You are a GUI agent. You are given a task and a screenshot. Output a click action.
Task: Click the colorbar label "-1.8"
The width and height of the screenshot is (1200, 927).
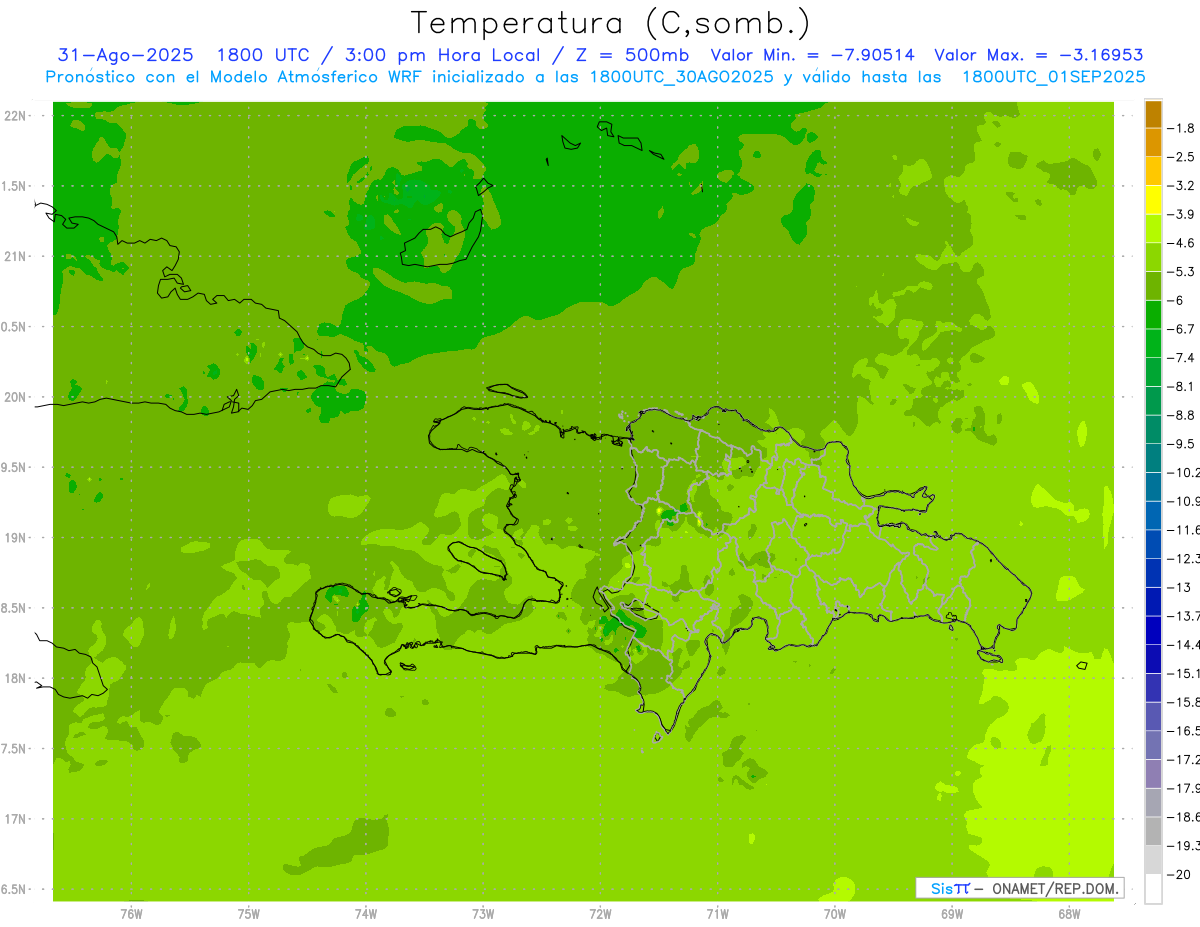tap(1181, 128)
